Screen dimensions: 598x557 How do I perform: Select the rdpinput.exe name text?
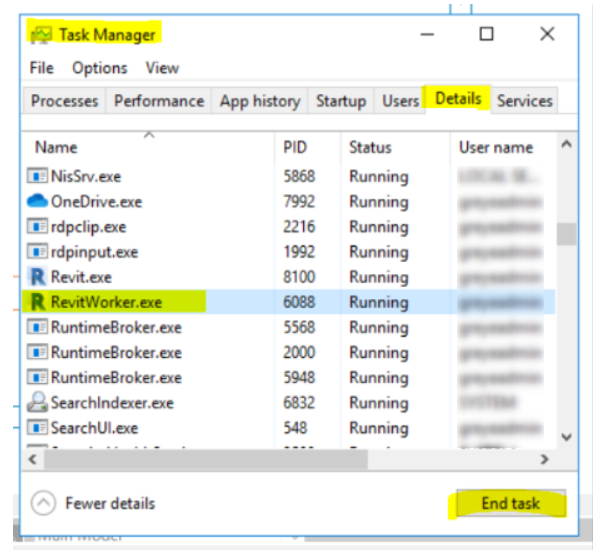tap(95, 252)
